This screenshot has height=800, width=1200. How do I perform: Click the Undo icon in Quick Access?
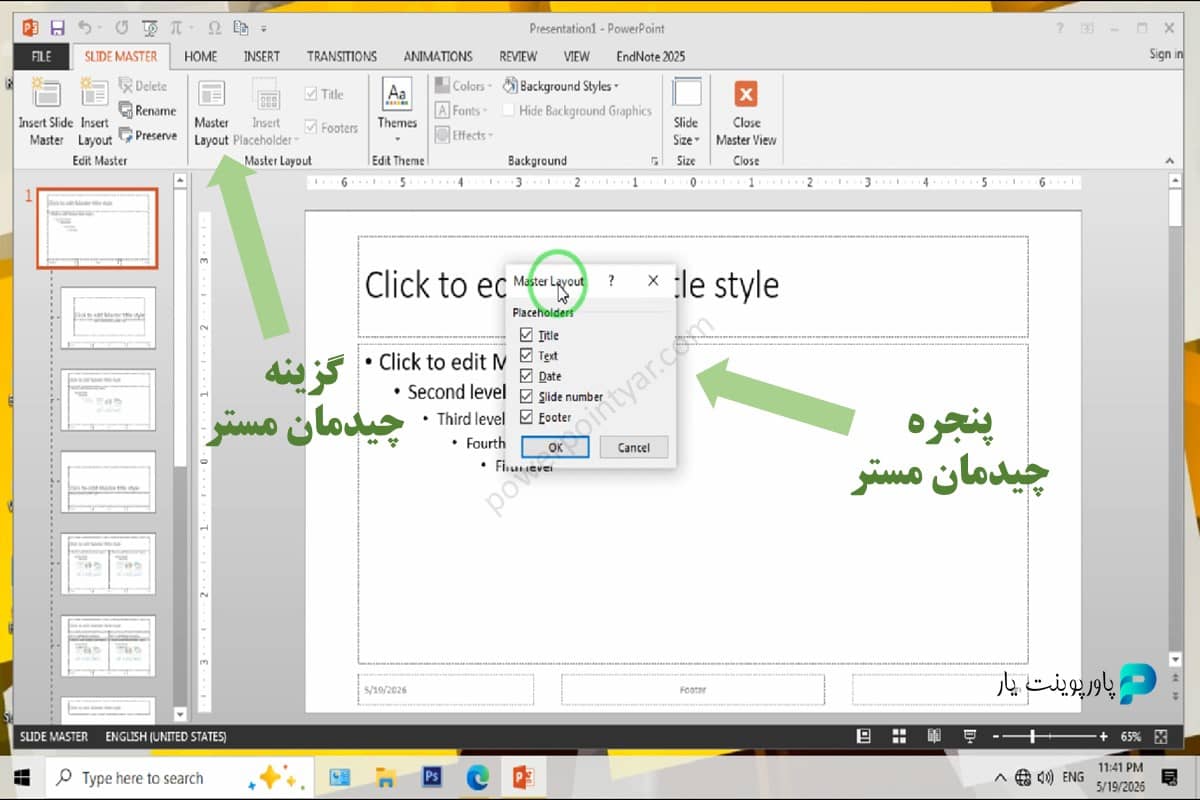(x=85, y=28)
